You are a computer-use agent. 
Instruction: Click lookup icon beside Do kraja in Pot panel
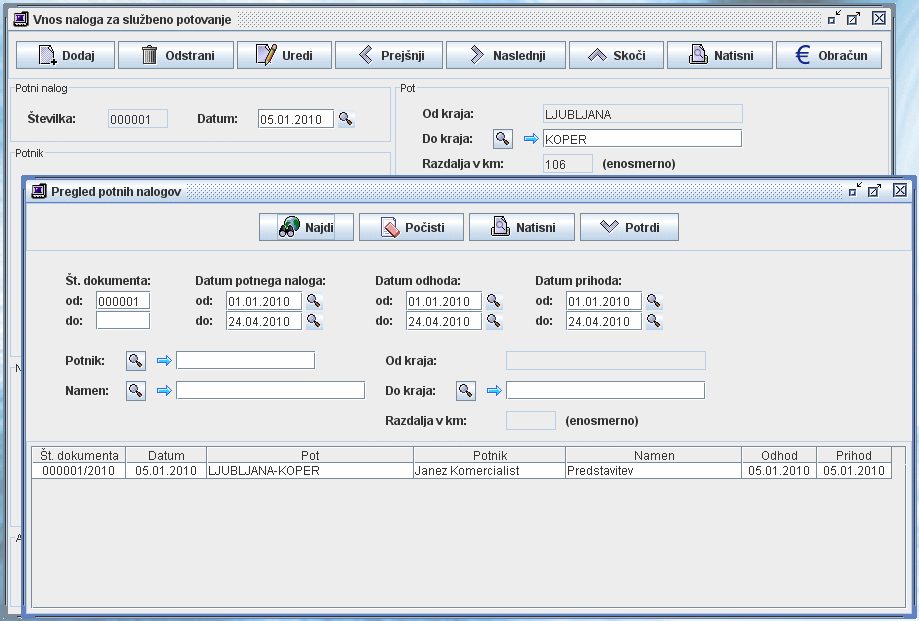502,139
